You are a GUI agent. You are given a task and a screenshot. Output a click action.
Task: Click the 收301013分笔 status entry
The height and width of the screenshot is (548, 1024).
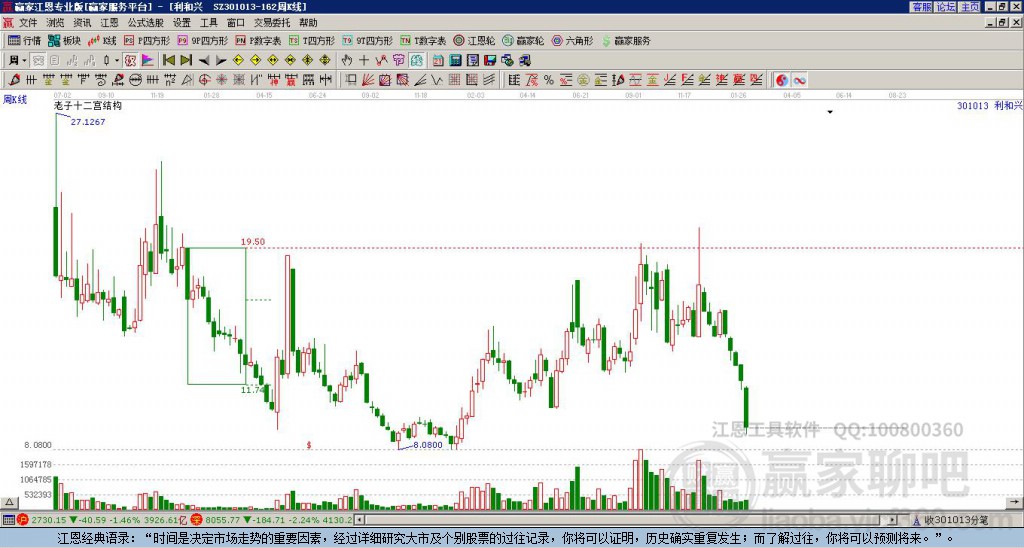955,520
